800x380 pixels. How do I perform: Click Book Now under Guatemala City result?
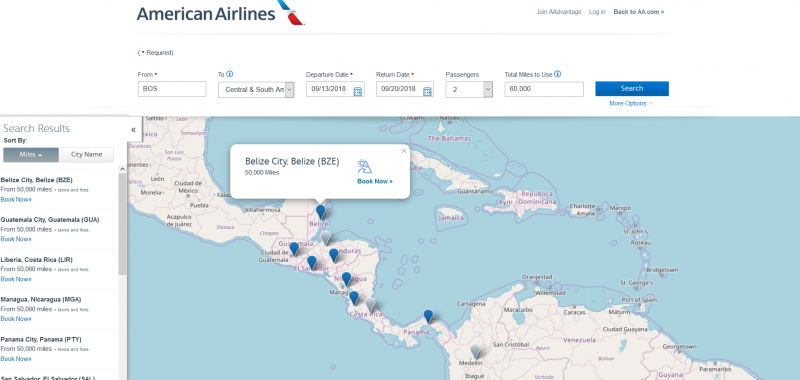16,239
